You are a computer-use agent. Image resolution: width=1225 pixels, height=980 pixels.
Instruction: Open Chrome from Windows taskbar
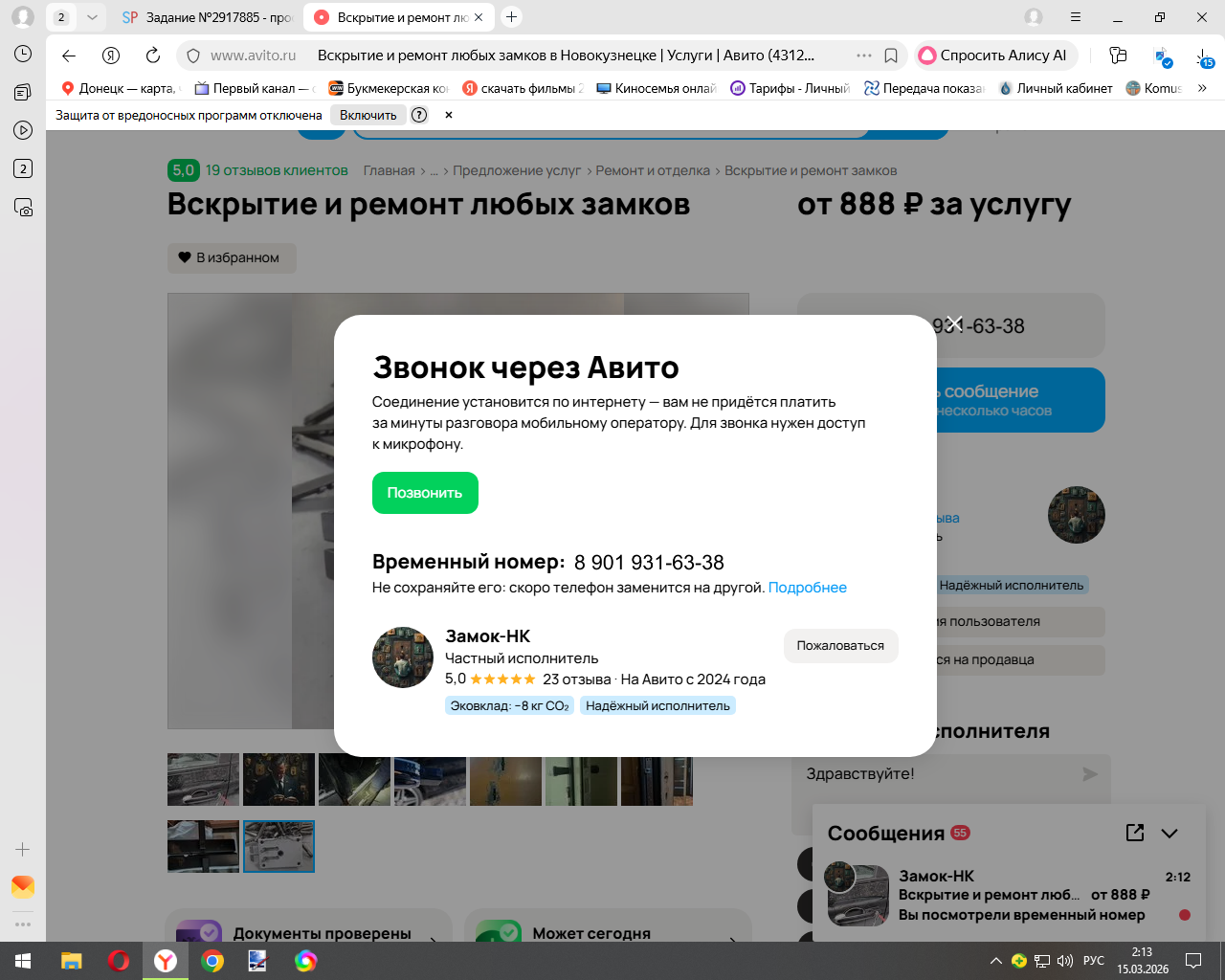(212, 961)
